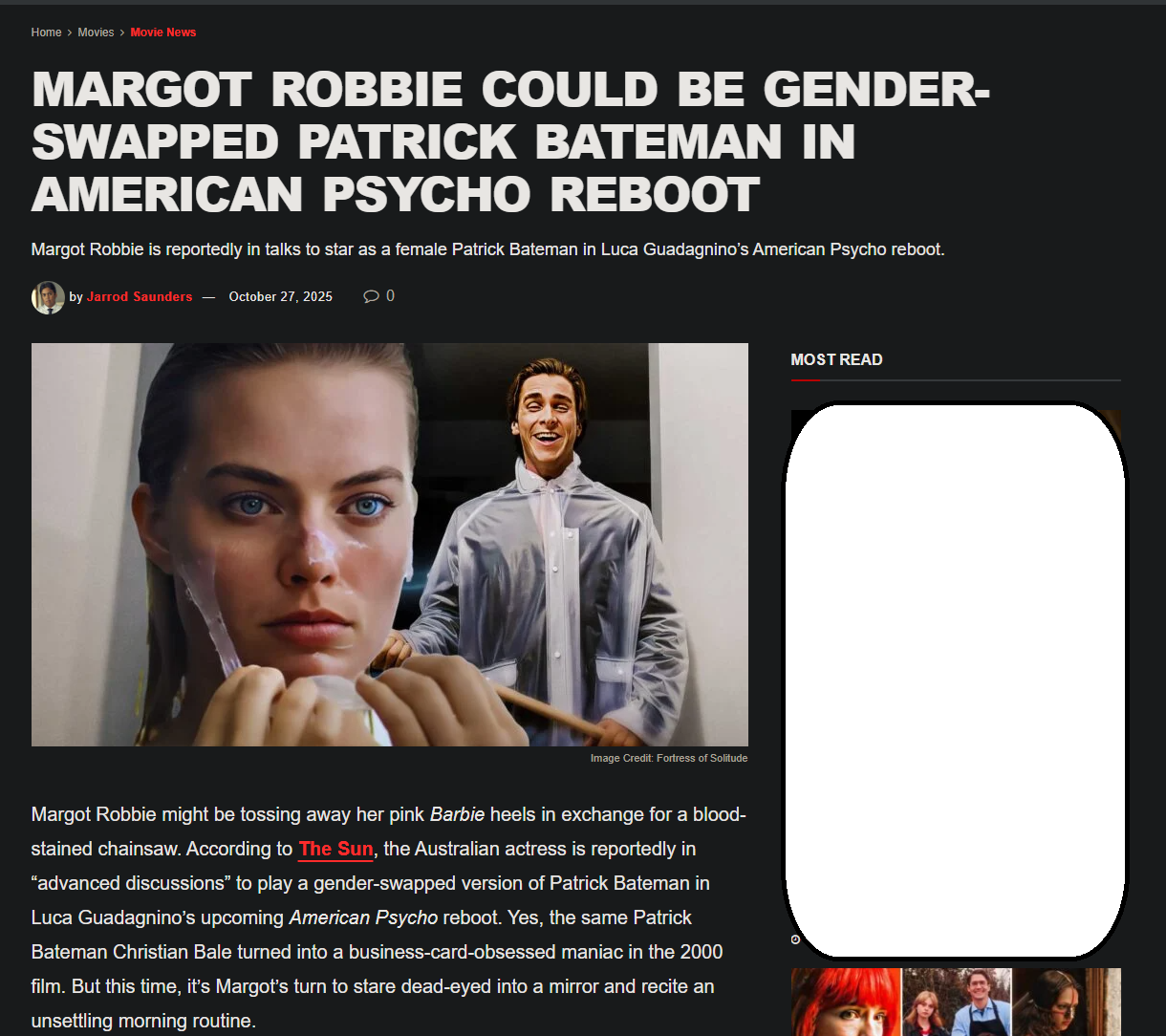The image size is (1166, 1036).
Task: Click the Image Credit: Fortress of Solitude caption
Action: pos(669,758)
